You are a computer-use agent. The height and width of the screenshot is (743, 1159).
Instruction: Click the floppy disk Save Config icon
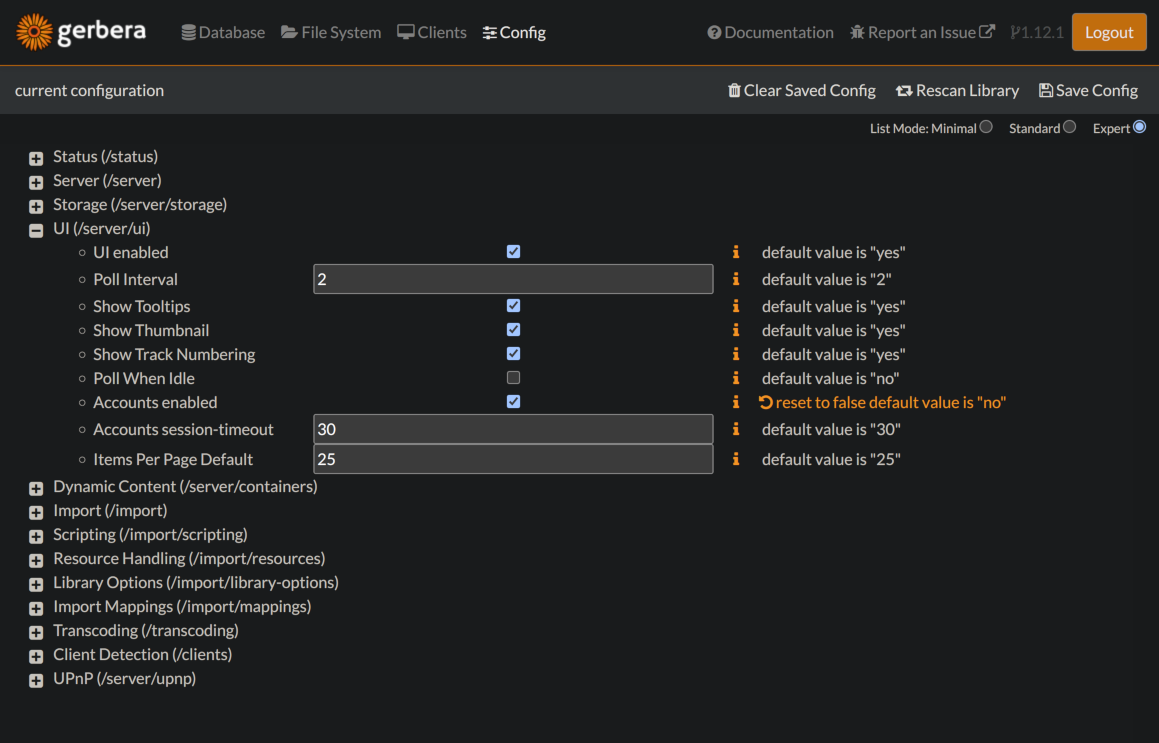pos(1046,91)
